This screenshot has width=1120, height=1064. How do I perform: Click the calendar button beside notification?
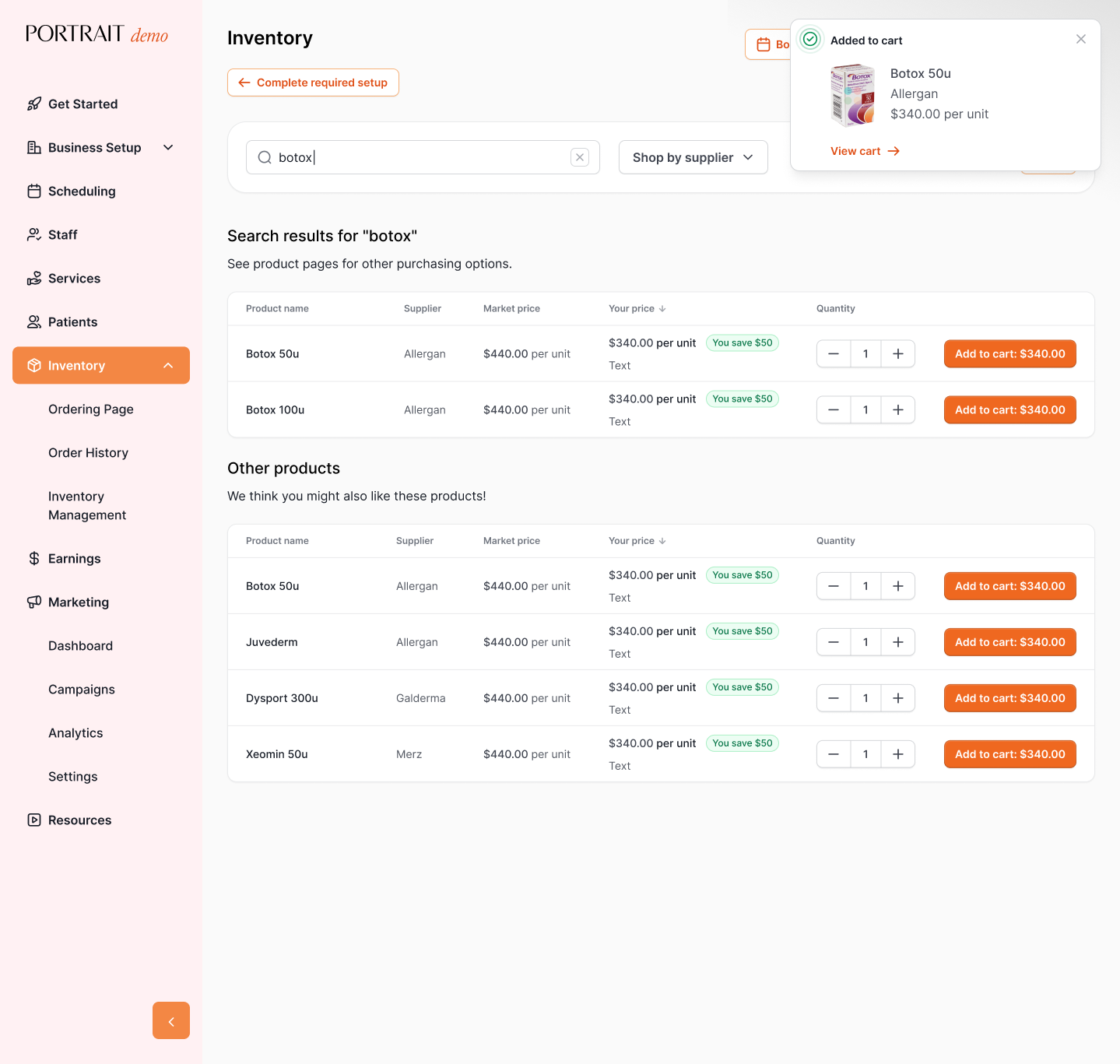pyautogui.click(x=768, y=44)
